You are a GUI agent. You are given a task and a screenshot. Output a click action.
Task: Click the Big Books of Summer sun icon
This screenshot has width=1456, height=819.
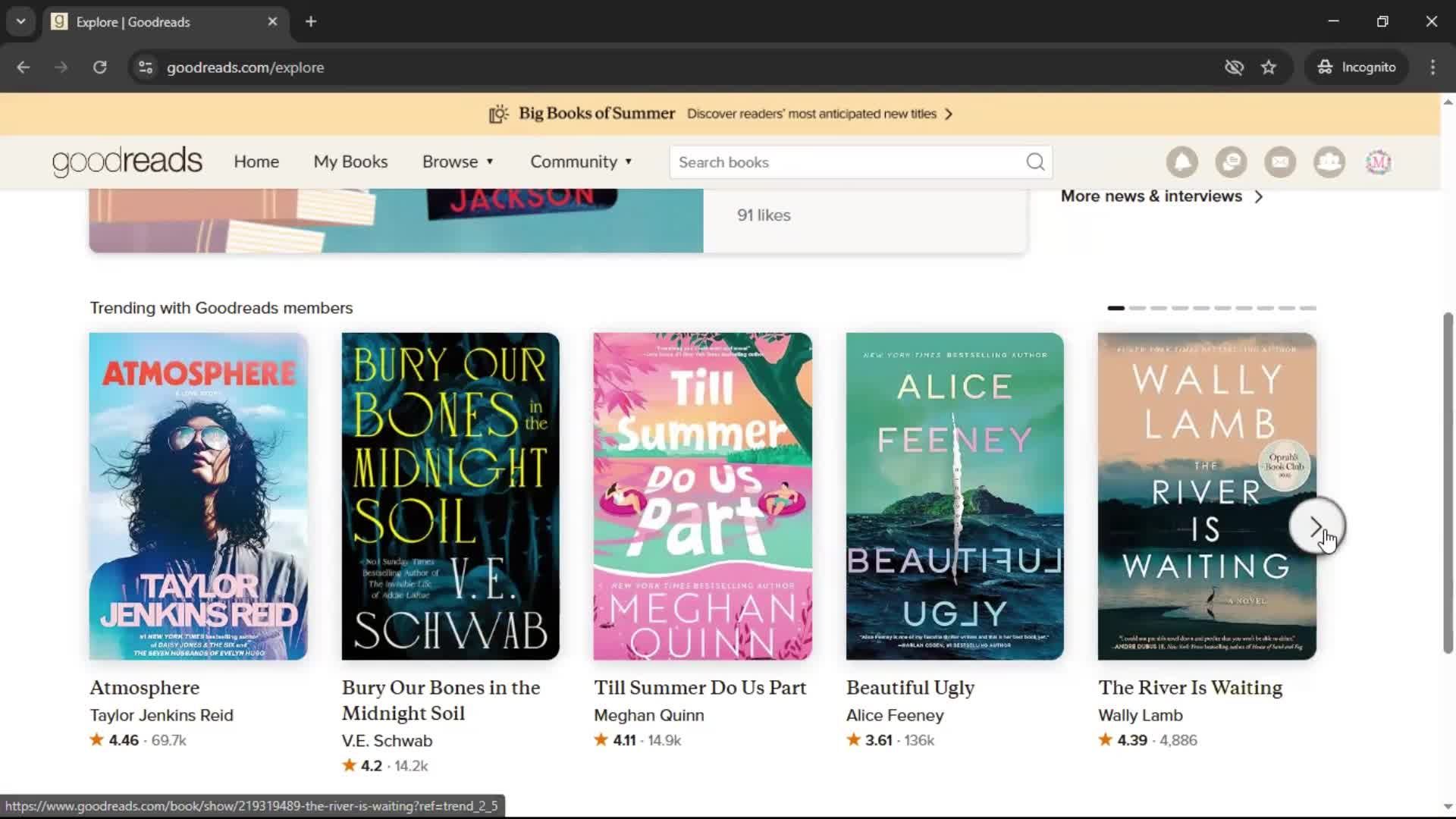[498, 114]
